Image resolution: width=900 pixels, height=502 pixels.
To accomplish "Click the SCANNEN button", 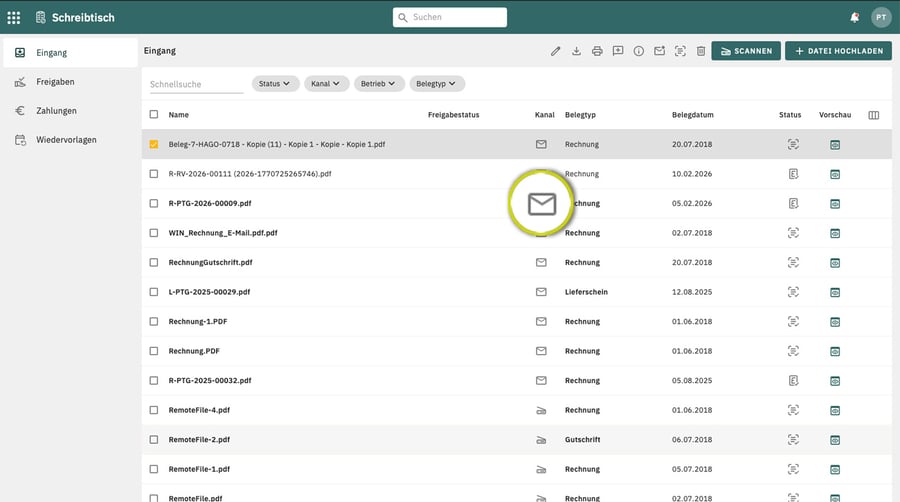I will pyautogui.click(x=746, y=51).
